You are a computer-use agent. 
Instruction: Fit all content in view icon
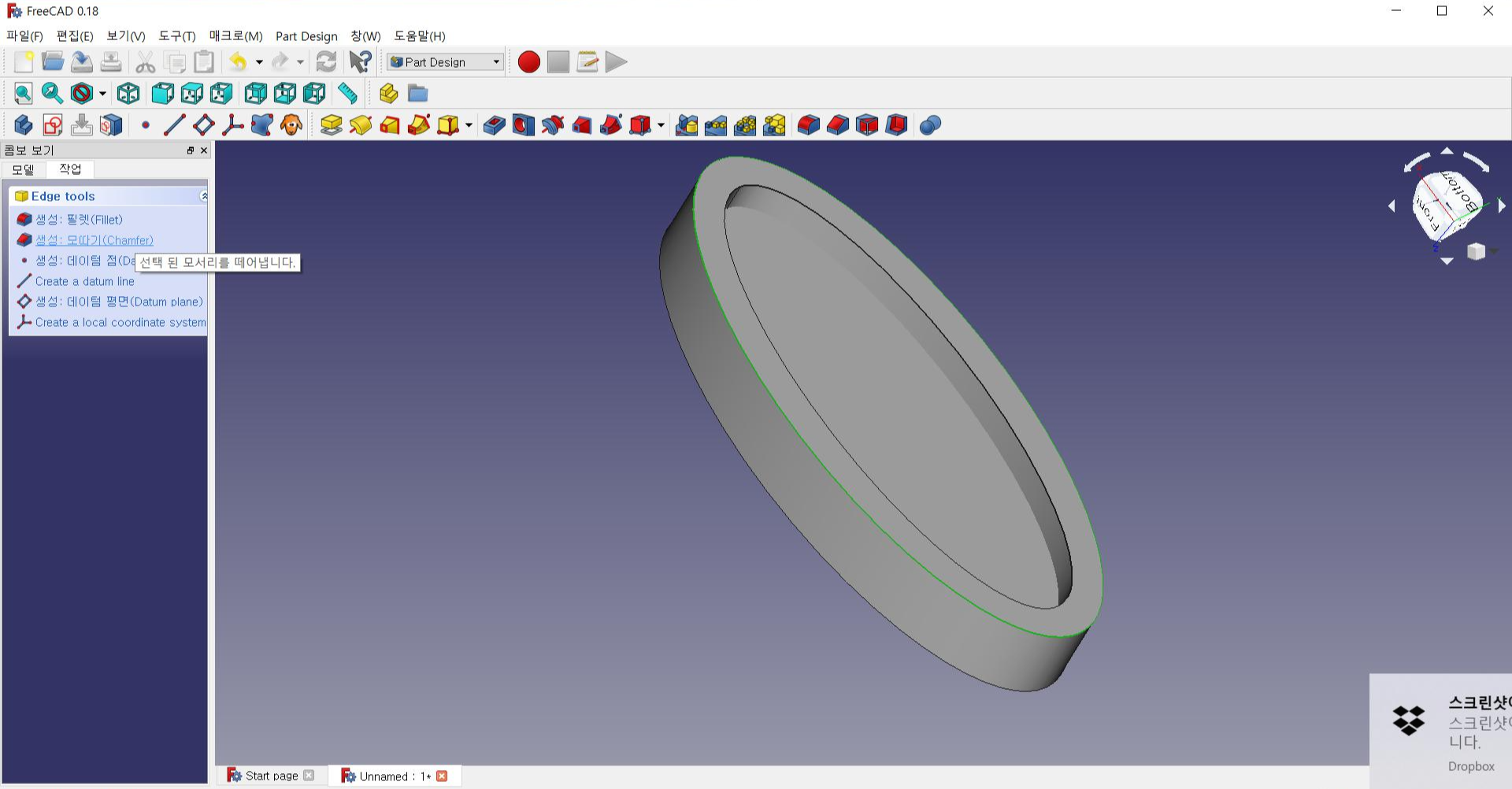pos(24,93)
